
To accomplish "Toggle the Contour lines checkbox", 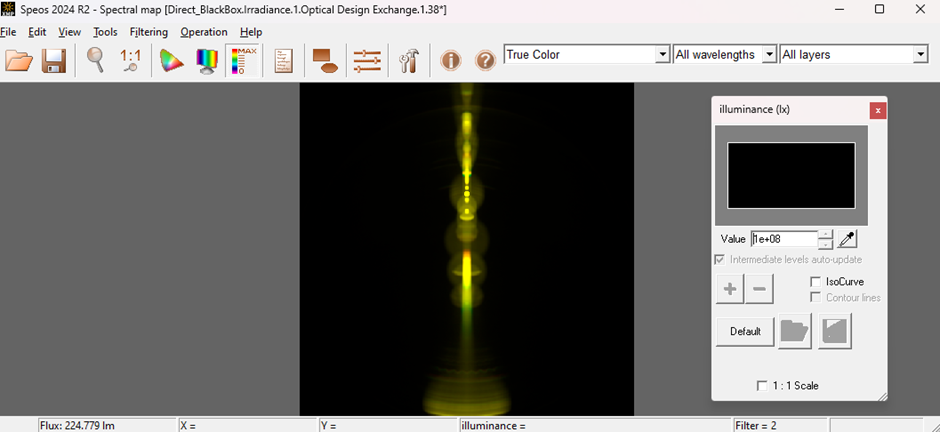I will pyautogui.click(x=815, y=297).
